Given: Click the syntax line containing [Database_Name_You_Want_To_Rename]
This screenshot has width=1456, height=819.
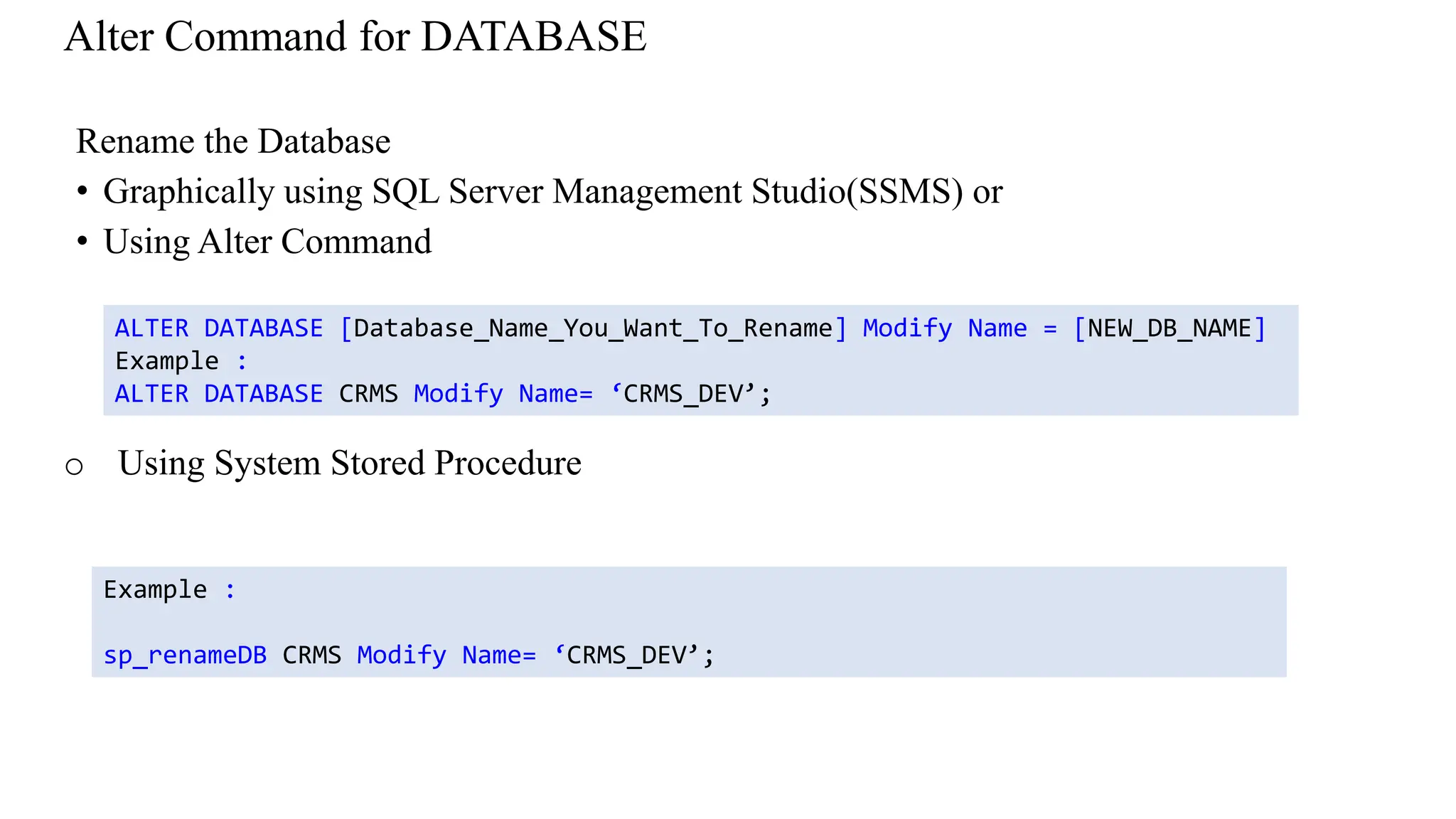Looking at the screenshot, I should click(691, 328).
